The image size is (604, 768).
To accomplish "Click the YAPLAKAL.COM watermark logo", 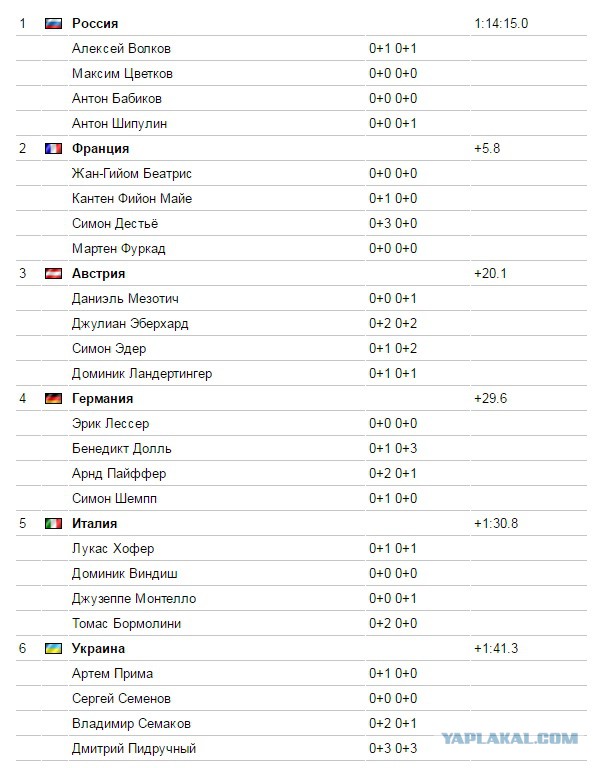I will pos(509,739).
